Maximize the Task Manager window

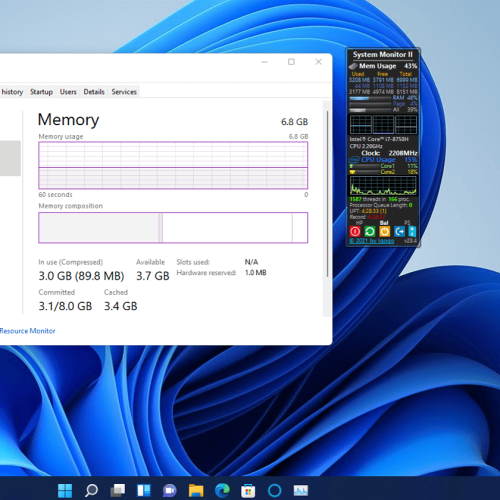tap(291, 62)
